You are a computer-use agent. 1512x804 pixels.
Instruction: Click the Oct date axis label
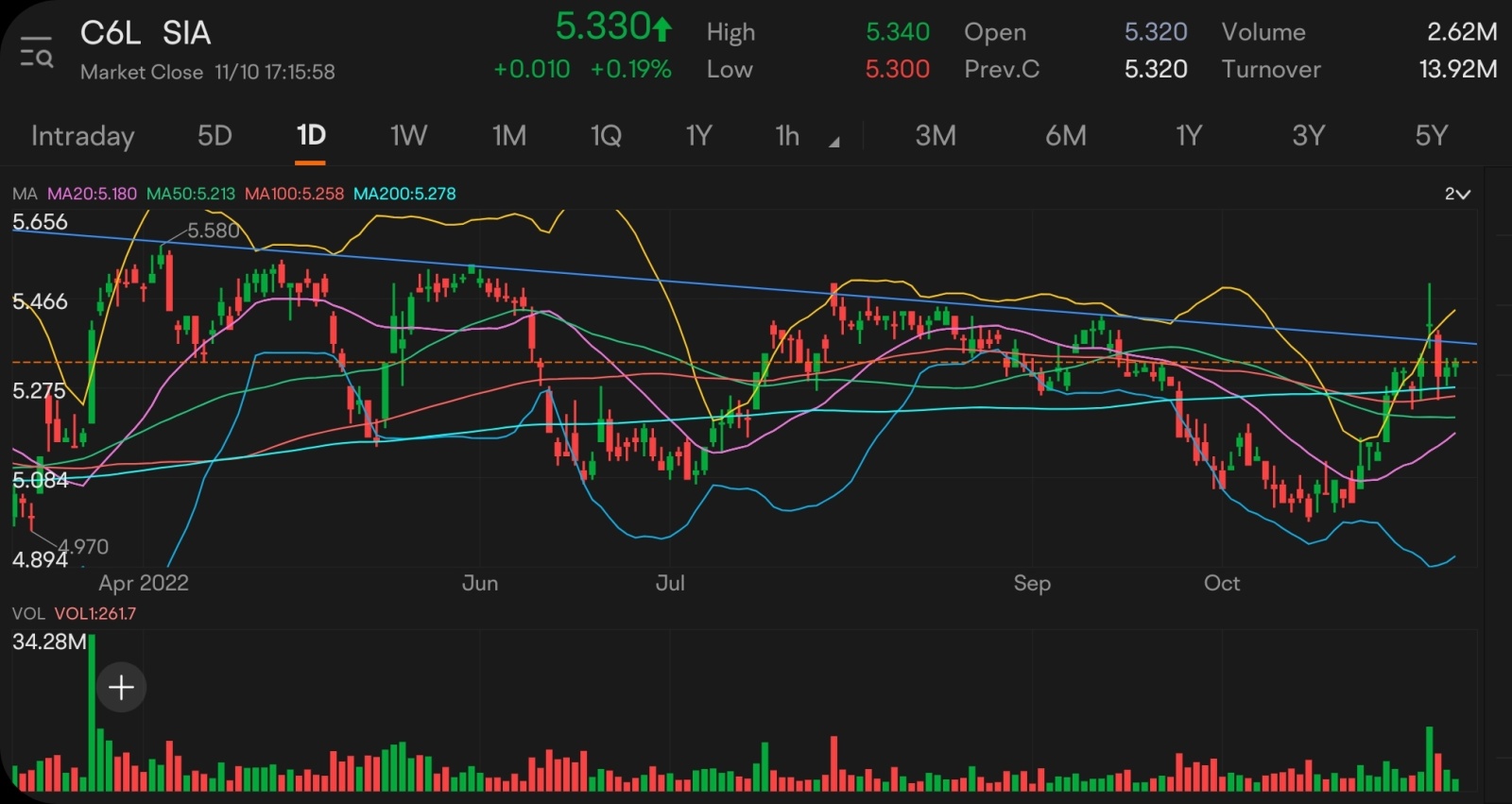click(1222, 583)
